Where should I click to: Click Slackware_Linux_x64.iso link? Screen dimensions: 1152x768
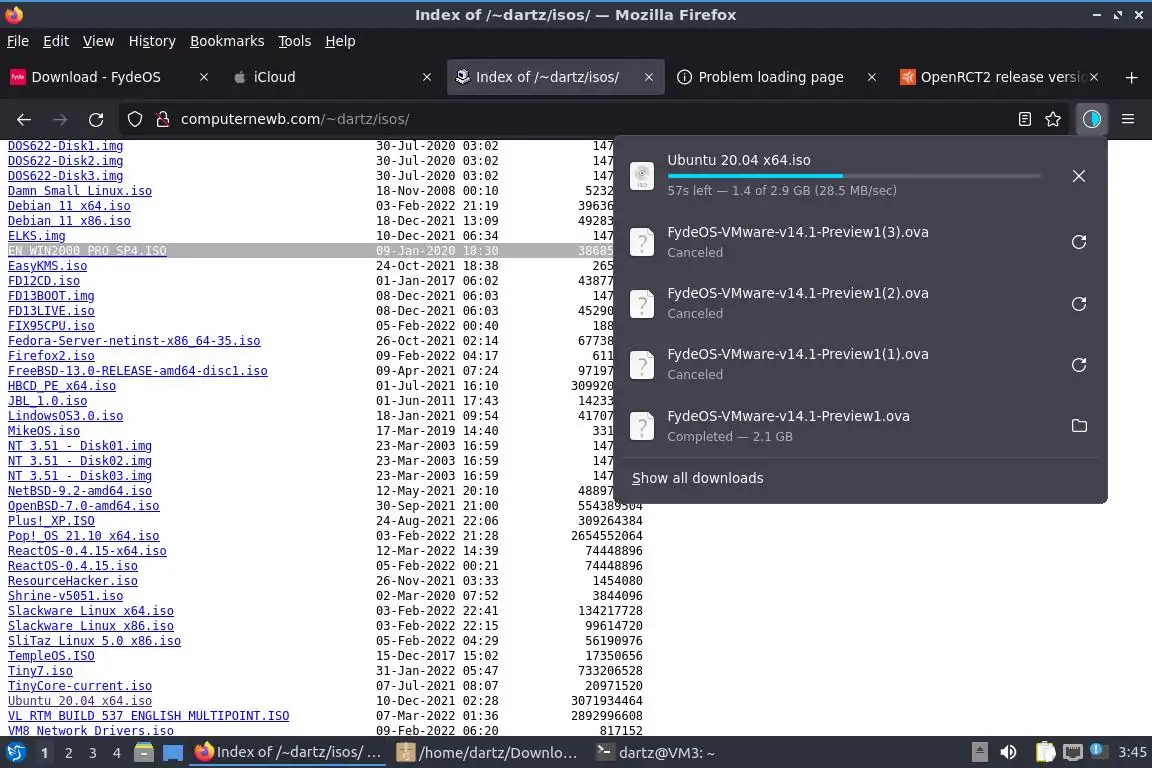90,611
